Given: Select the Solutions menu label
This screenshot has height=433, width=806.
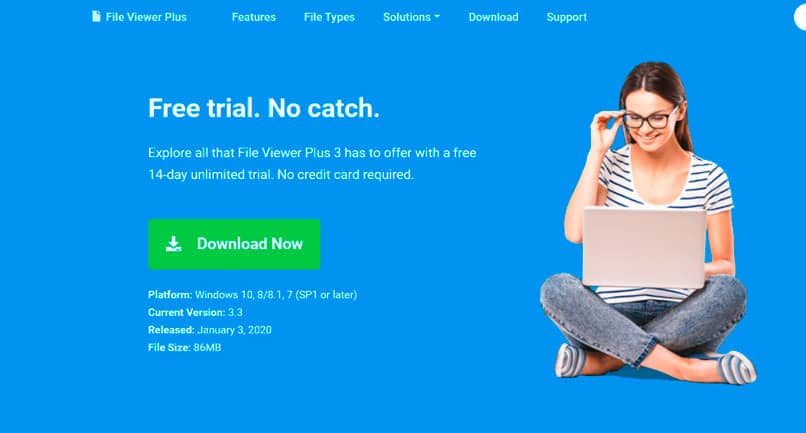Looking at the screenshot, I should tap(407, 17).
